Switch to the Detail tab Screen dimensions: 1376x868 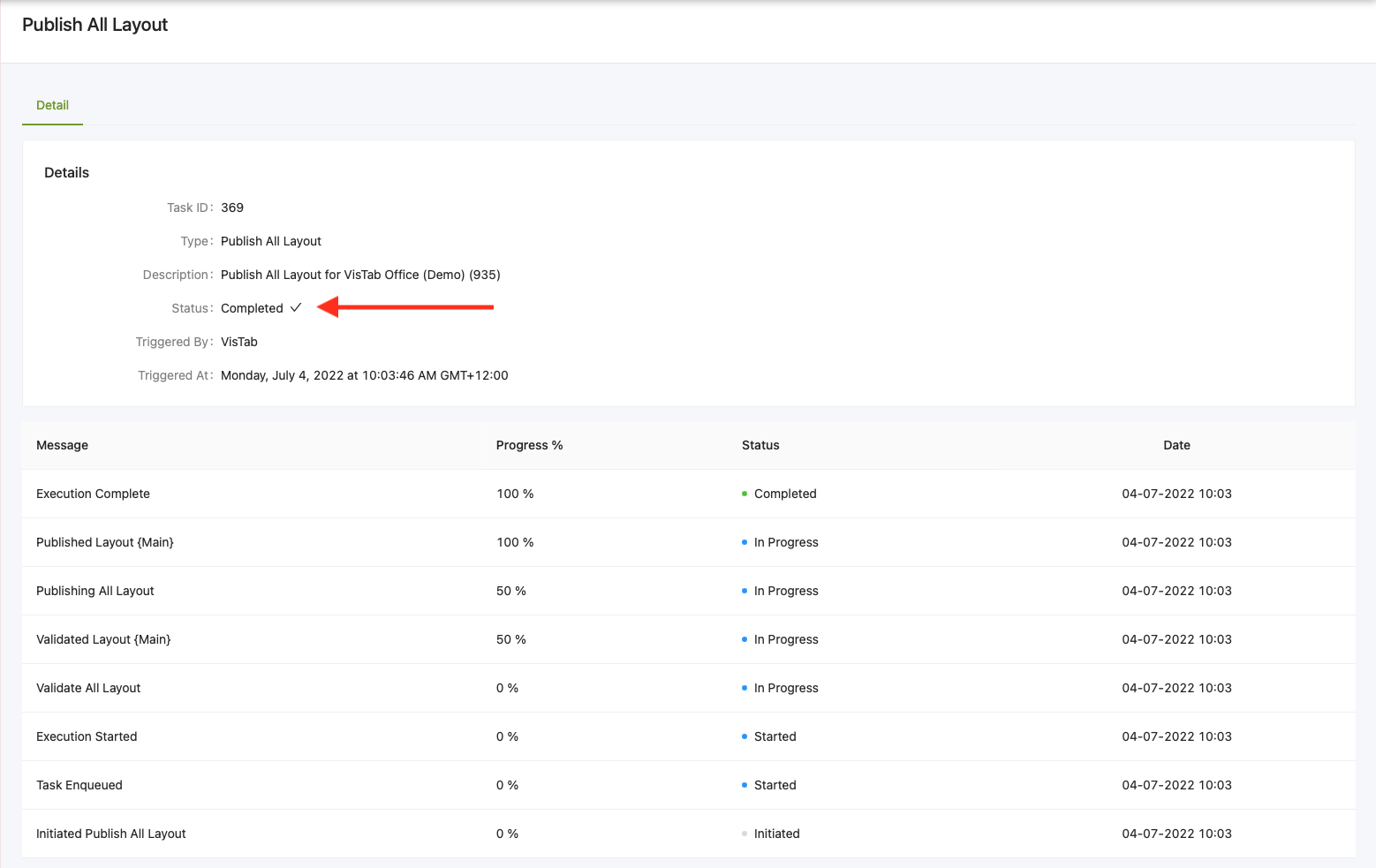click(52, 105)
